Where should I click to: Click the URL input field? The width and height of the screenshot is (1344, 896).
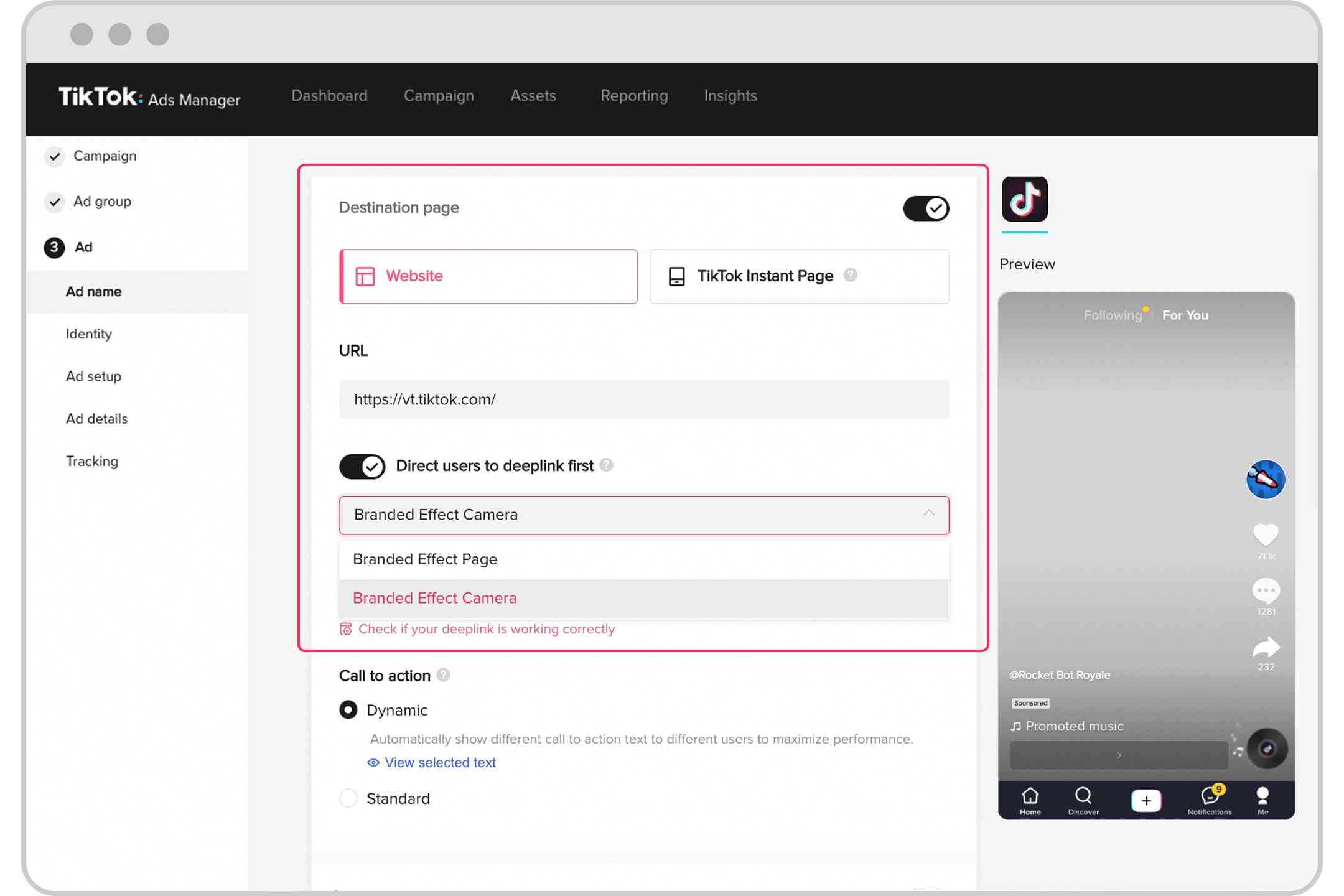644,399
